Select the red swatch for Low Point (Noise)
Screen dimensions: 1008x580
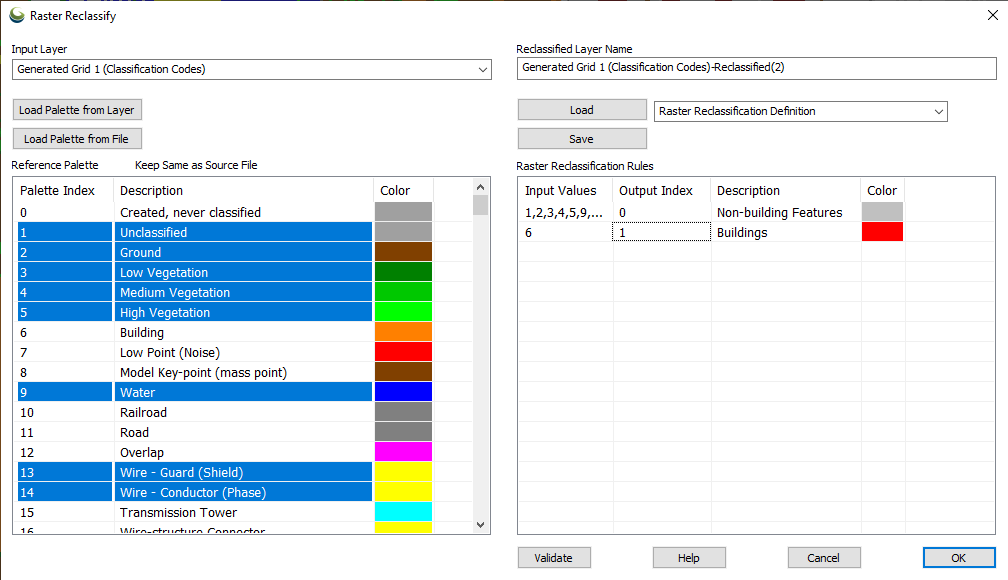click(x=403, y=351)
